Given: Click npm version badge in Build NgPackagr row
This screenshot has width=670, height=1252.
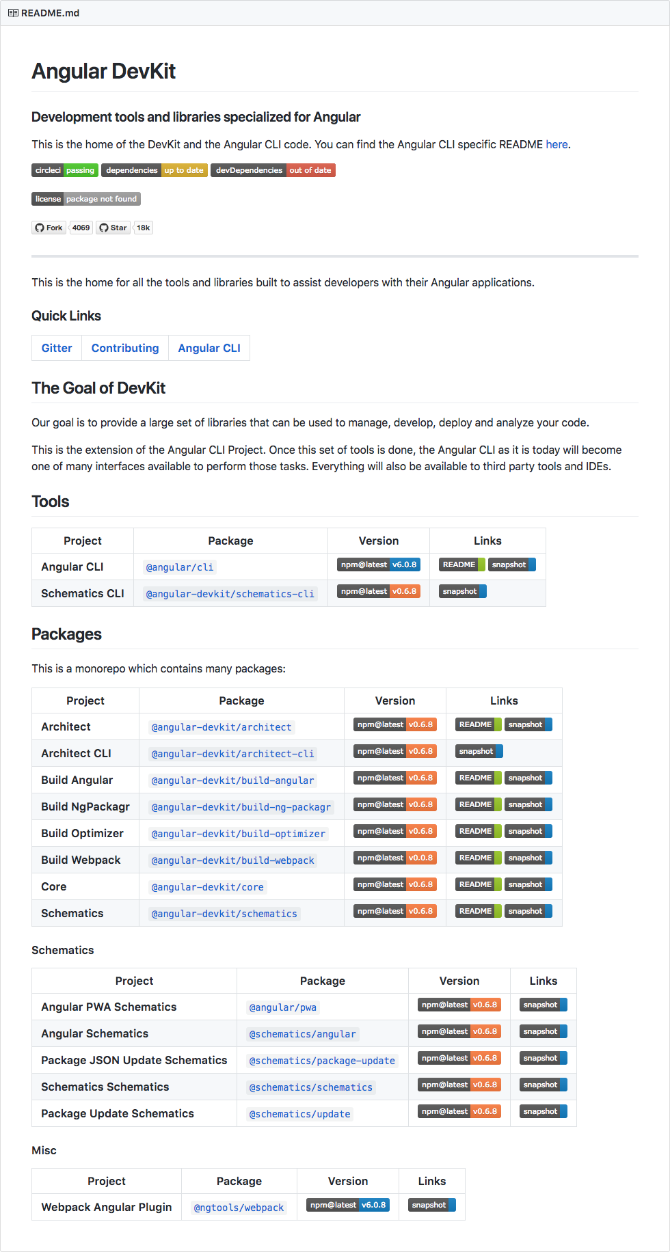Looking at the screenshot, I should pos(395,805).
